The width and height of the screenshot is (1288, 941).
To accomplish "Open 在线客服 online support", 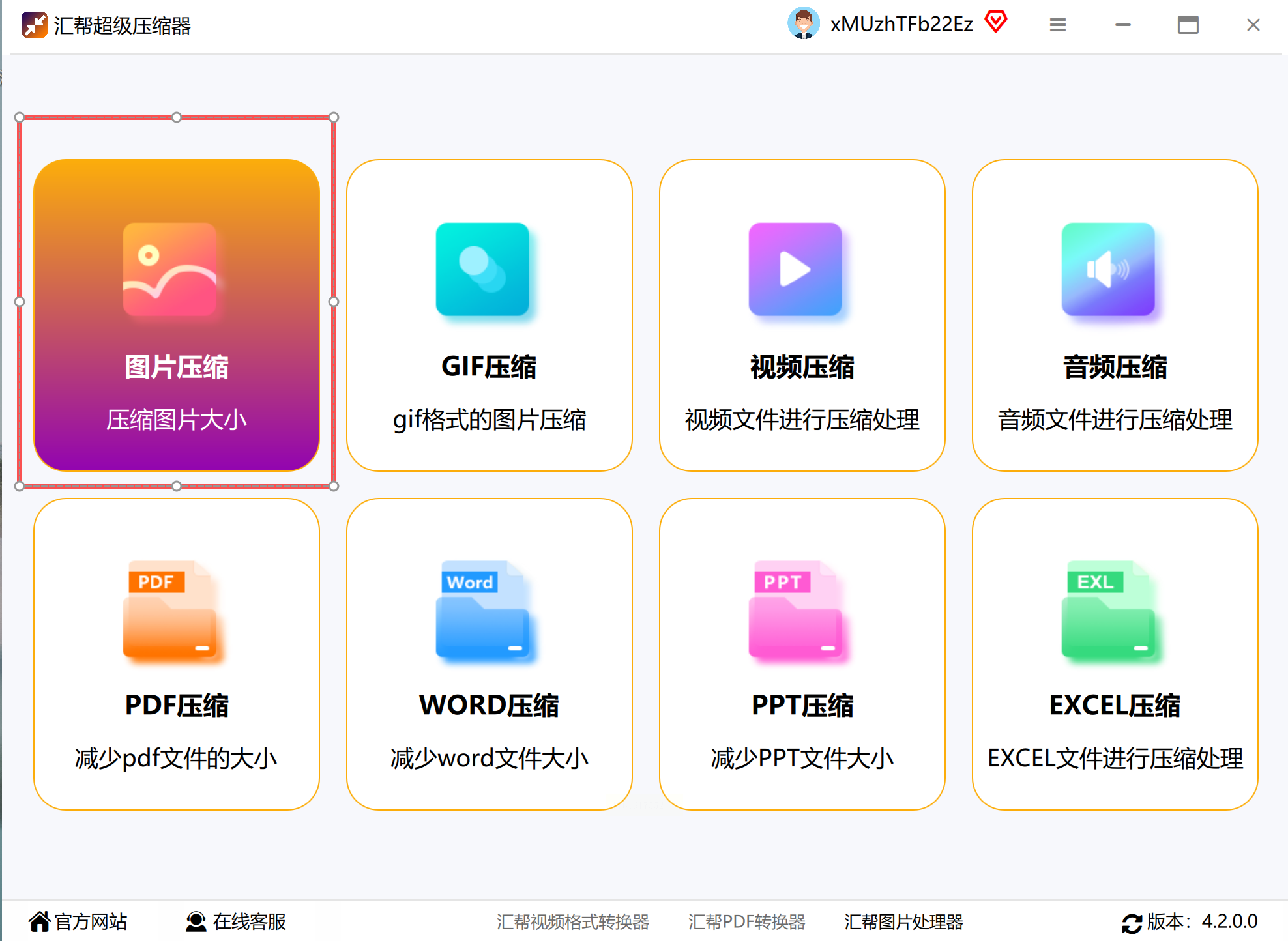I will [x=236, y=921].
